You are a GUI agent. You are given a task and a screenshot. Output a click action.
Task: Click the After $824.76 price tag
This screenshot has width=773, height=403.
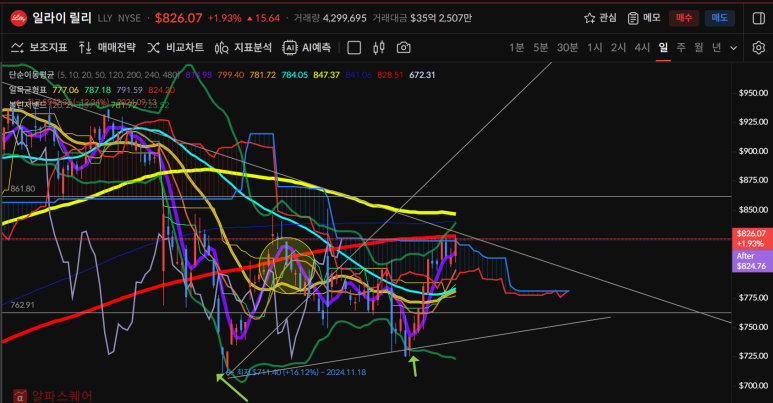[x=751, y=261]
